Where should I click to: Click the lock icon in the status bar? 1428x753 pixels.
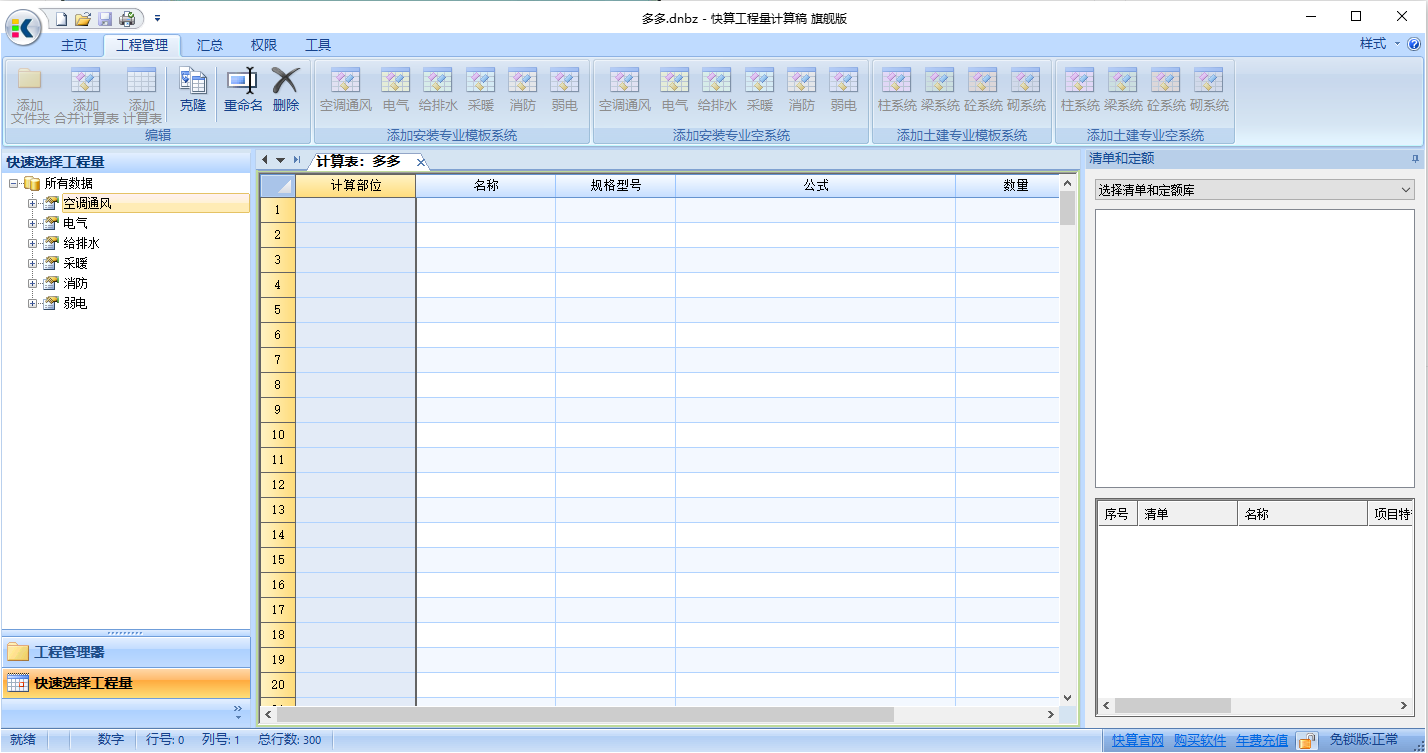1307,740
